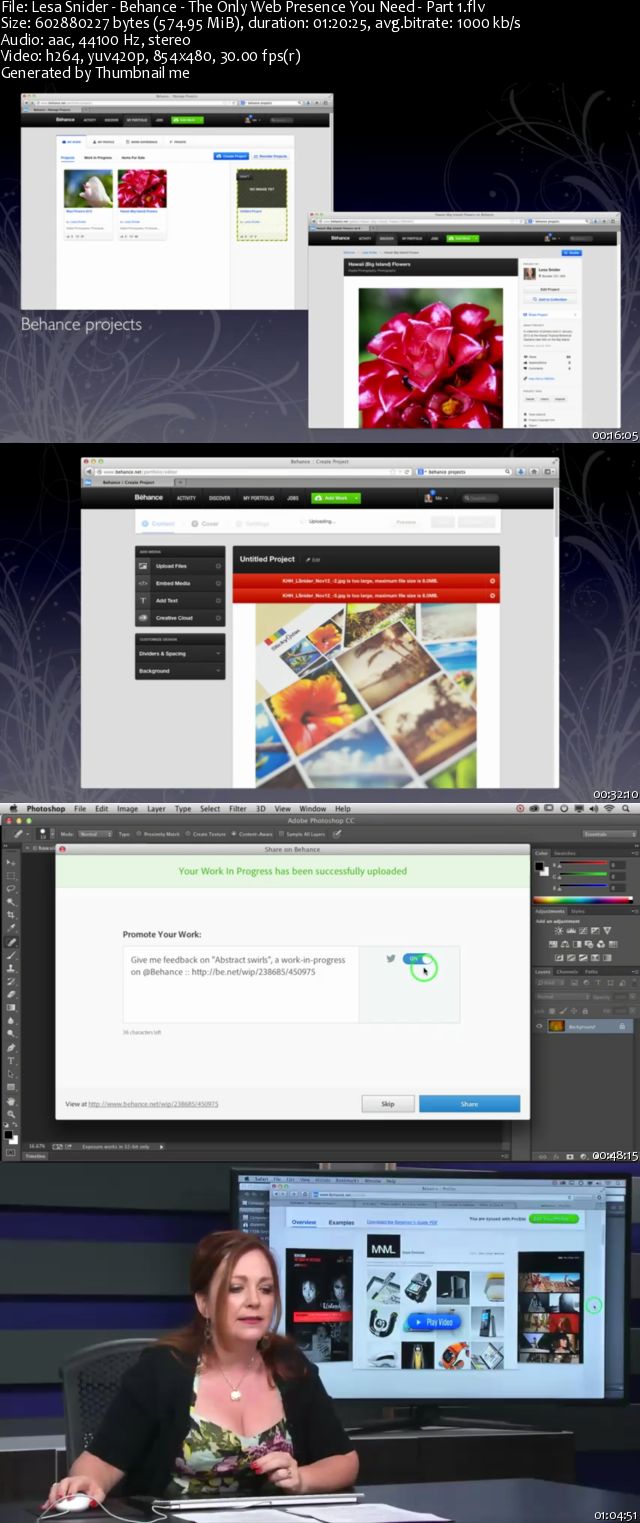Expand Dividers & Spacing section
This screenshot has width=640, height=1523.
[180, 653]
